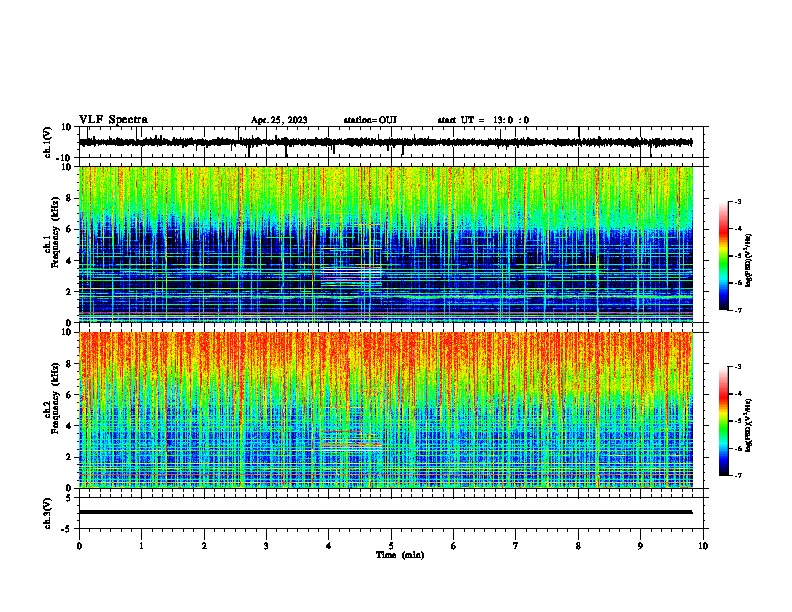Click the log(PSD) label beside ch.2 colorbar

(748, 425)
